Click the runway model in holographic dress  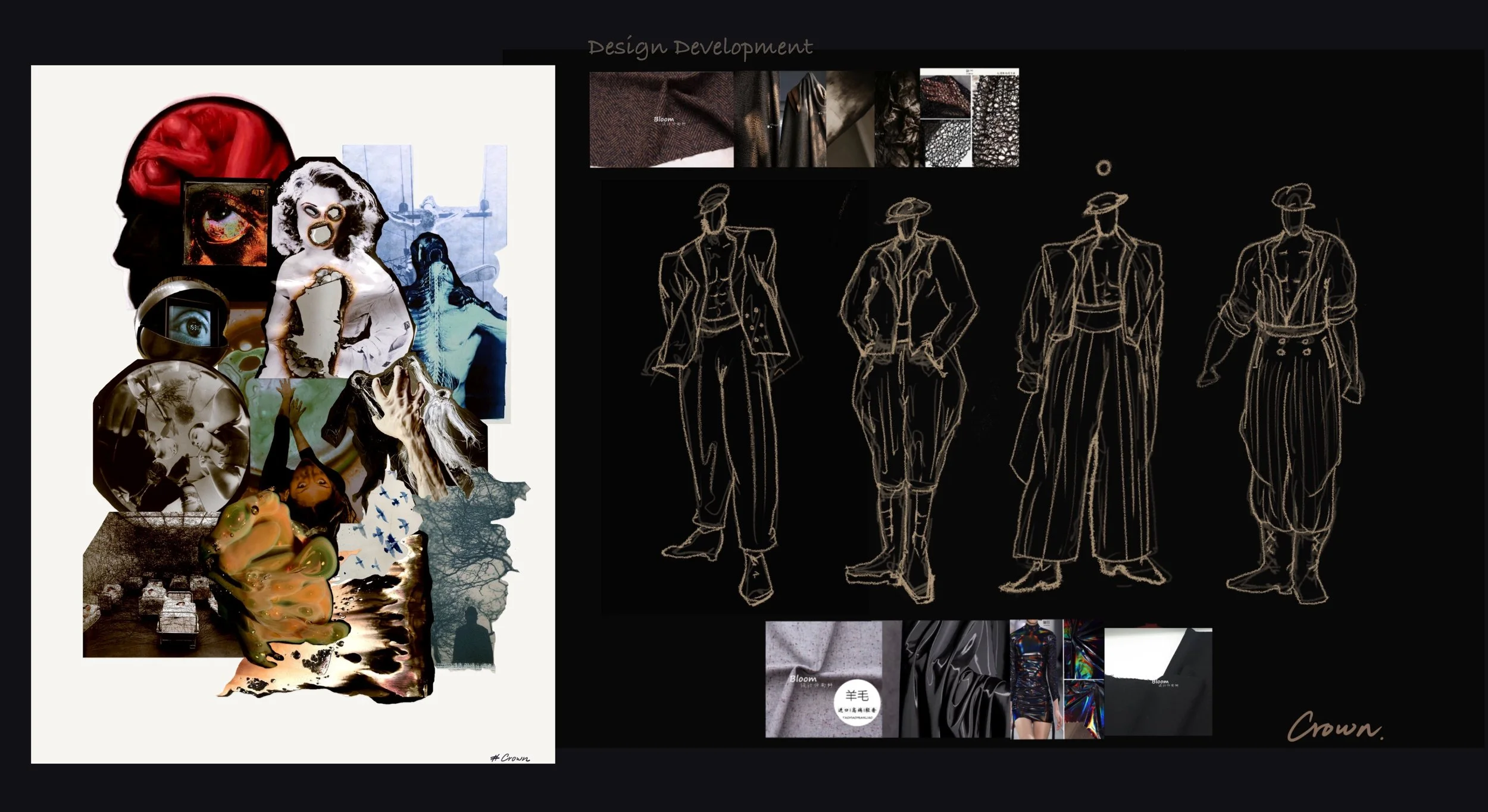[1036, 678]
